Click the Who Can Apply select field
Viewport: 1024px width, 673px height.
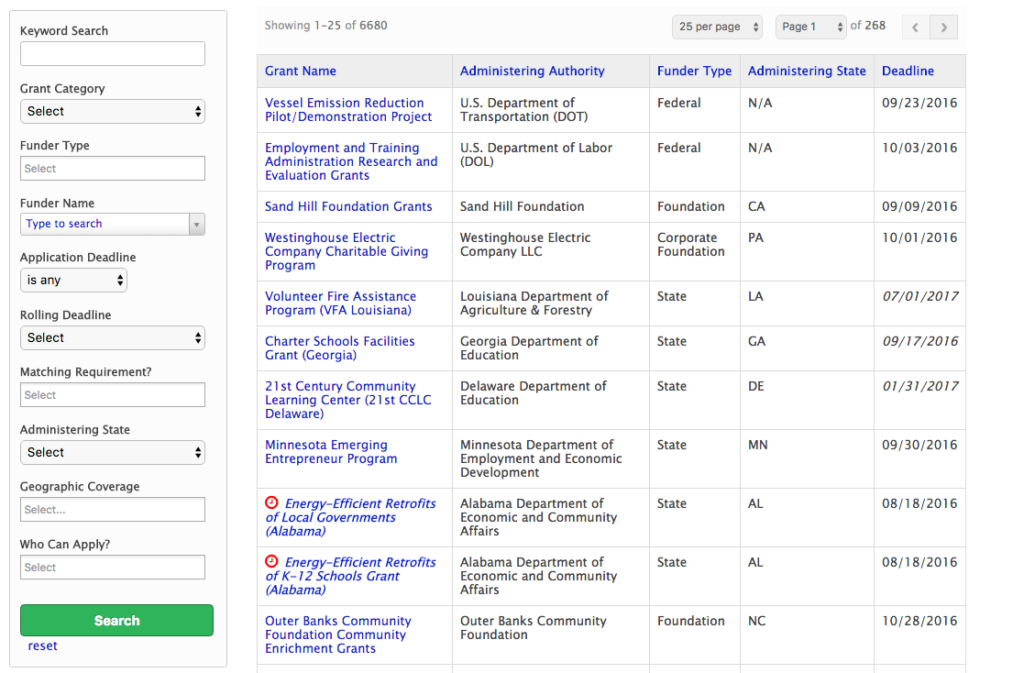pyautogui.click(x=112, y=567)
